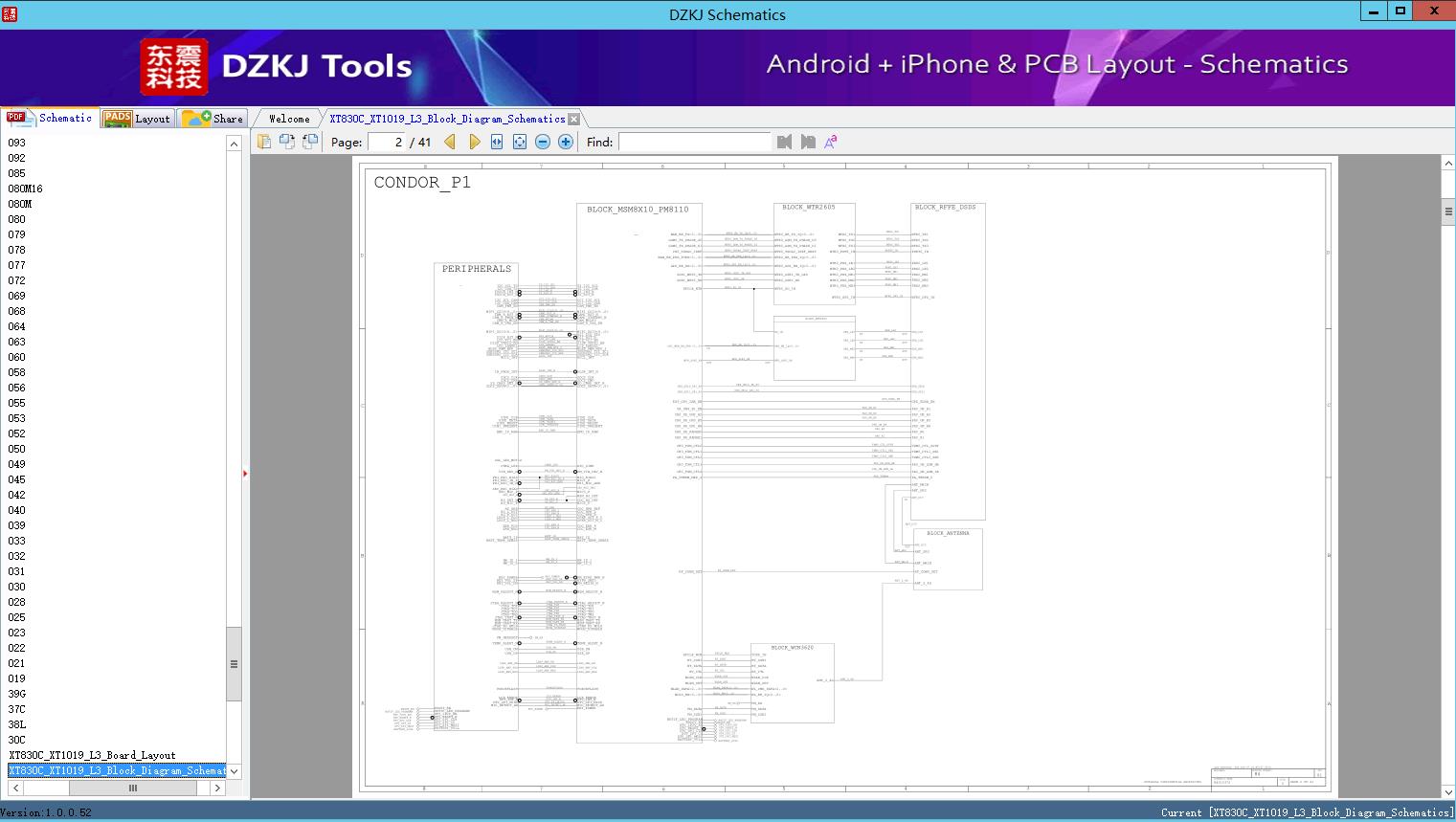The image size is (1456, 822).
Task: Collapse the left panel via red arrow
Action: [x=245, y=474]
